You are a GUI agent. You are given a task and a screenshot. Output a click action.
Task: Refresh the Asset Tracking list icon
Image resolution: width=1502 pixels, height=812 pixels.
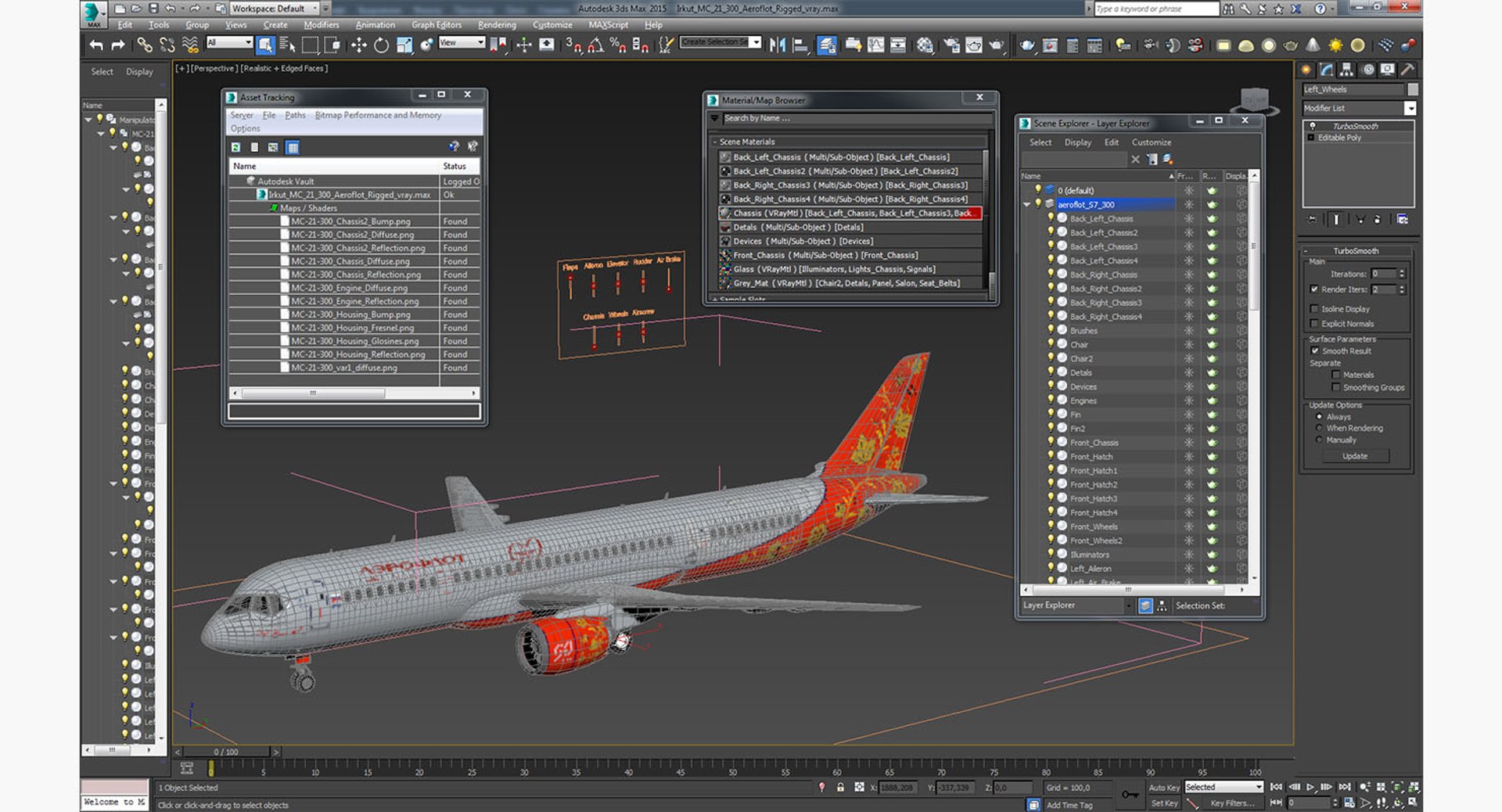(235, 147)
